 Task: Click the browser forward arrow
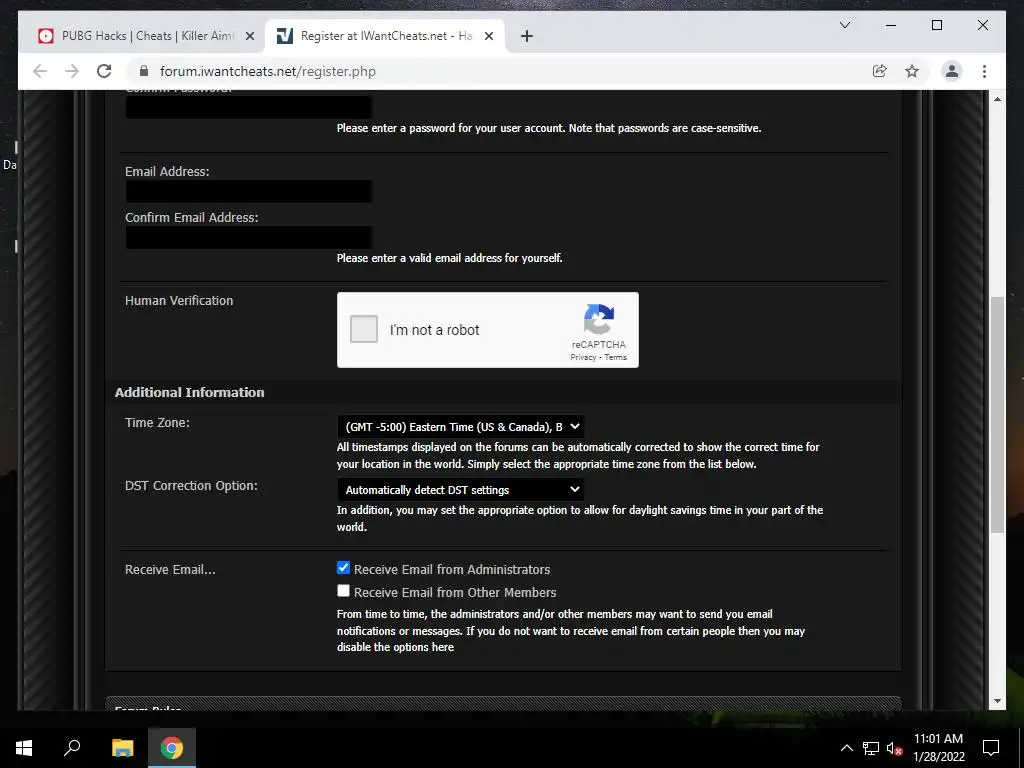pyautogui.click(x=72, y=71)
